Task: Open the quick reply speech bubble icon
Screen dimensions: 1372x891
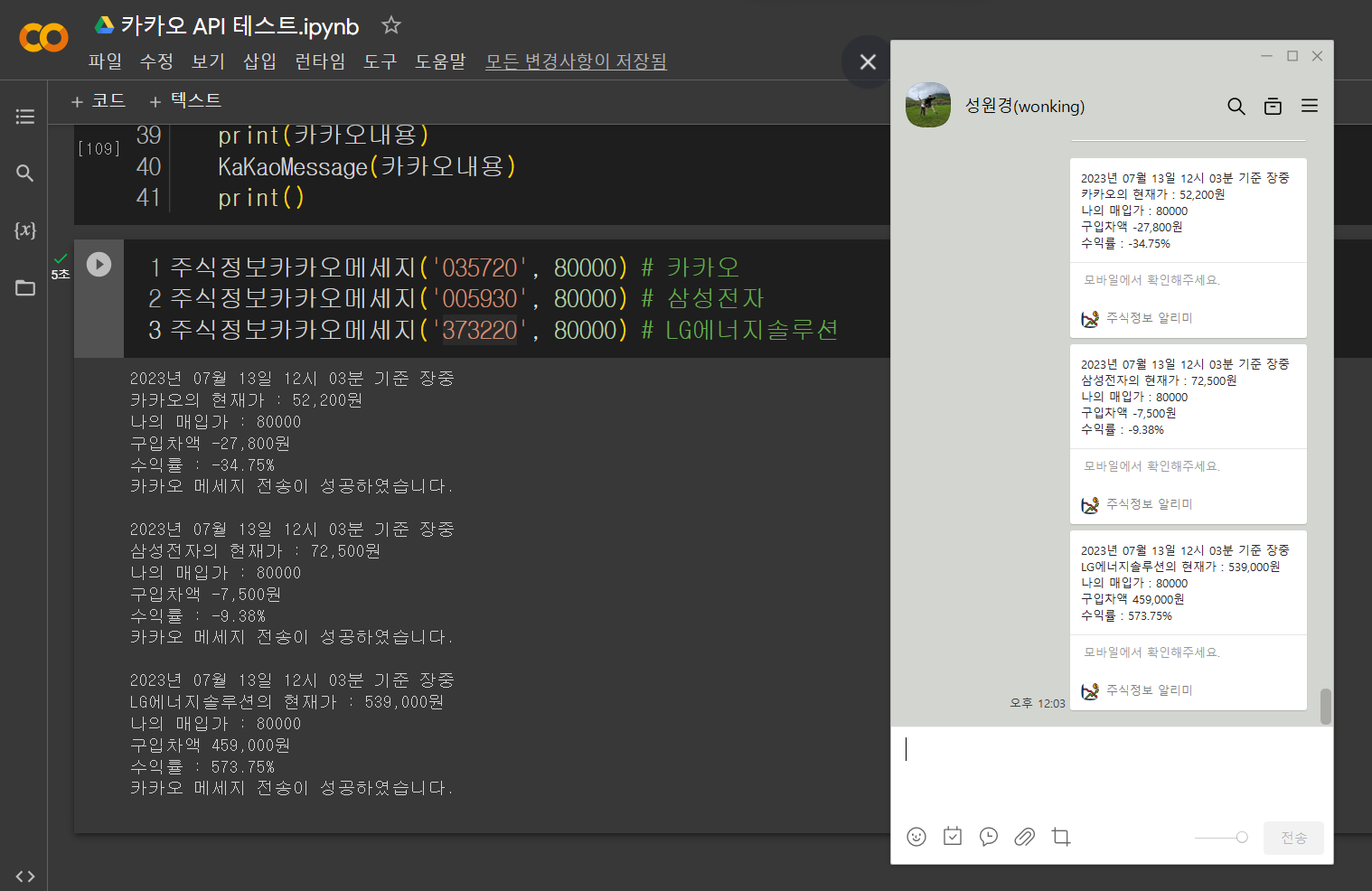Action: 989,837
